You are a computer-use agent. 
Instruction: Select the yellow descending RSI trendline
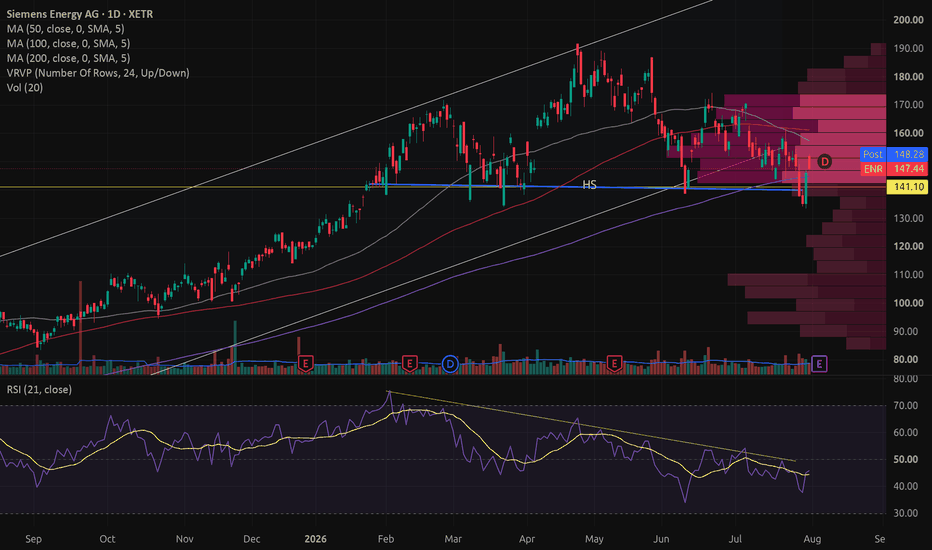pyautogui.click(x=591, y=426)
